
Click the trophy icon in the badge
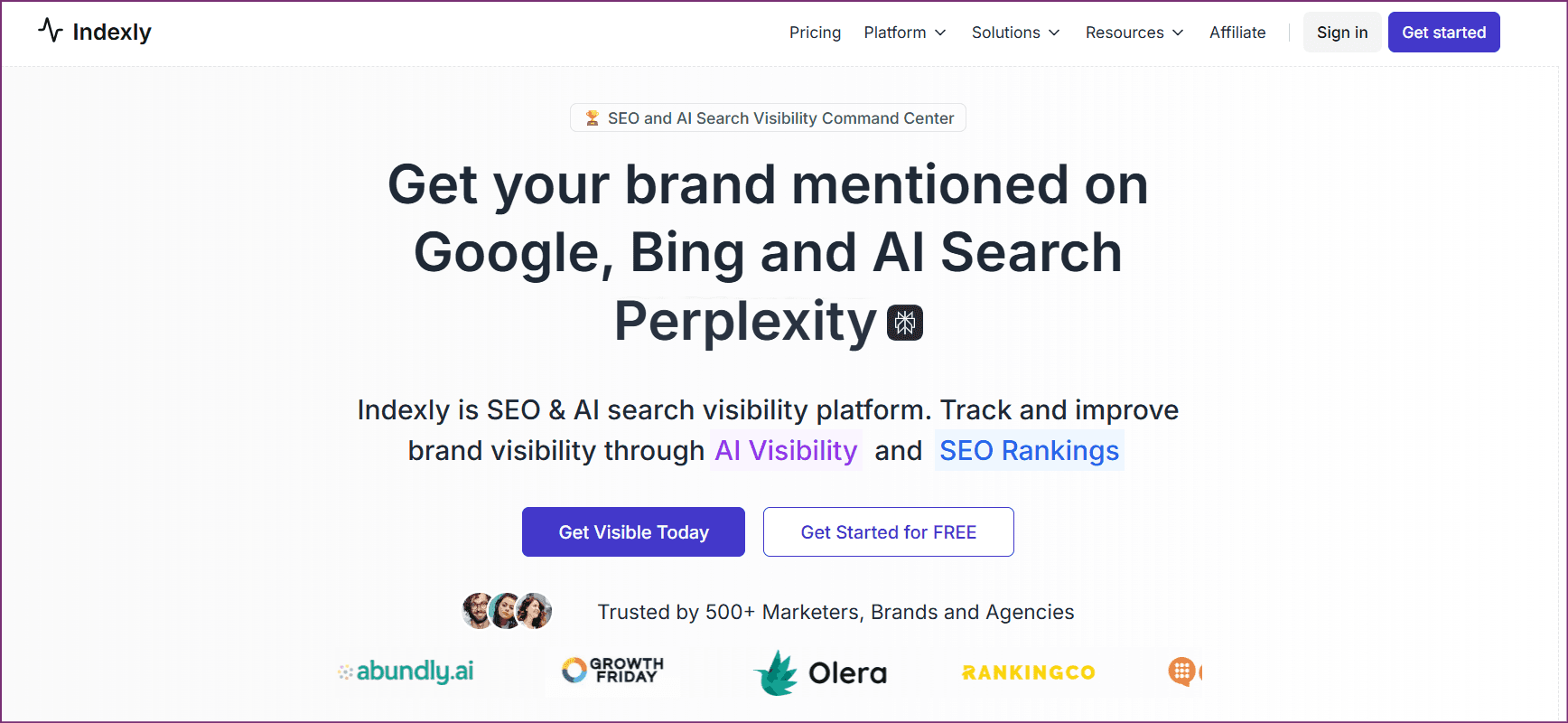coord(593,117)
